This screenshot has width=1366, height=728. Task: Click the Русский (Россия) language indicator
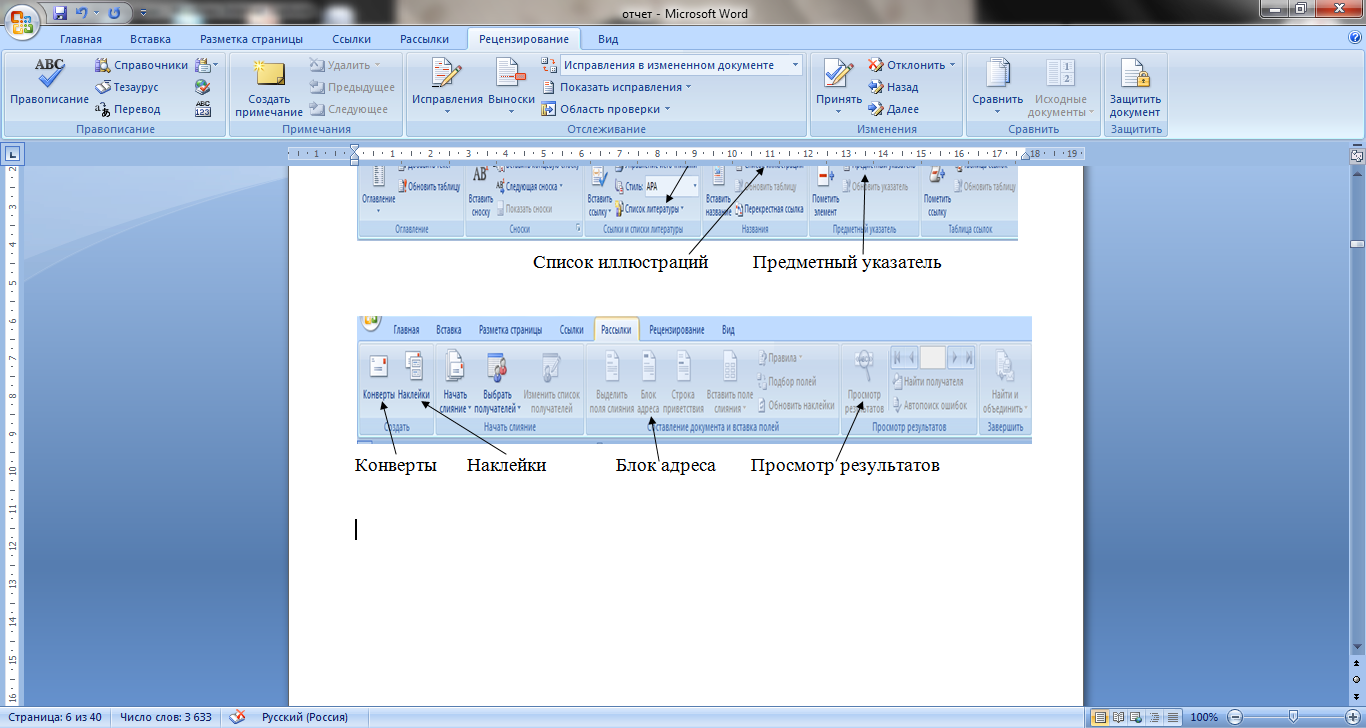point(305,717)
